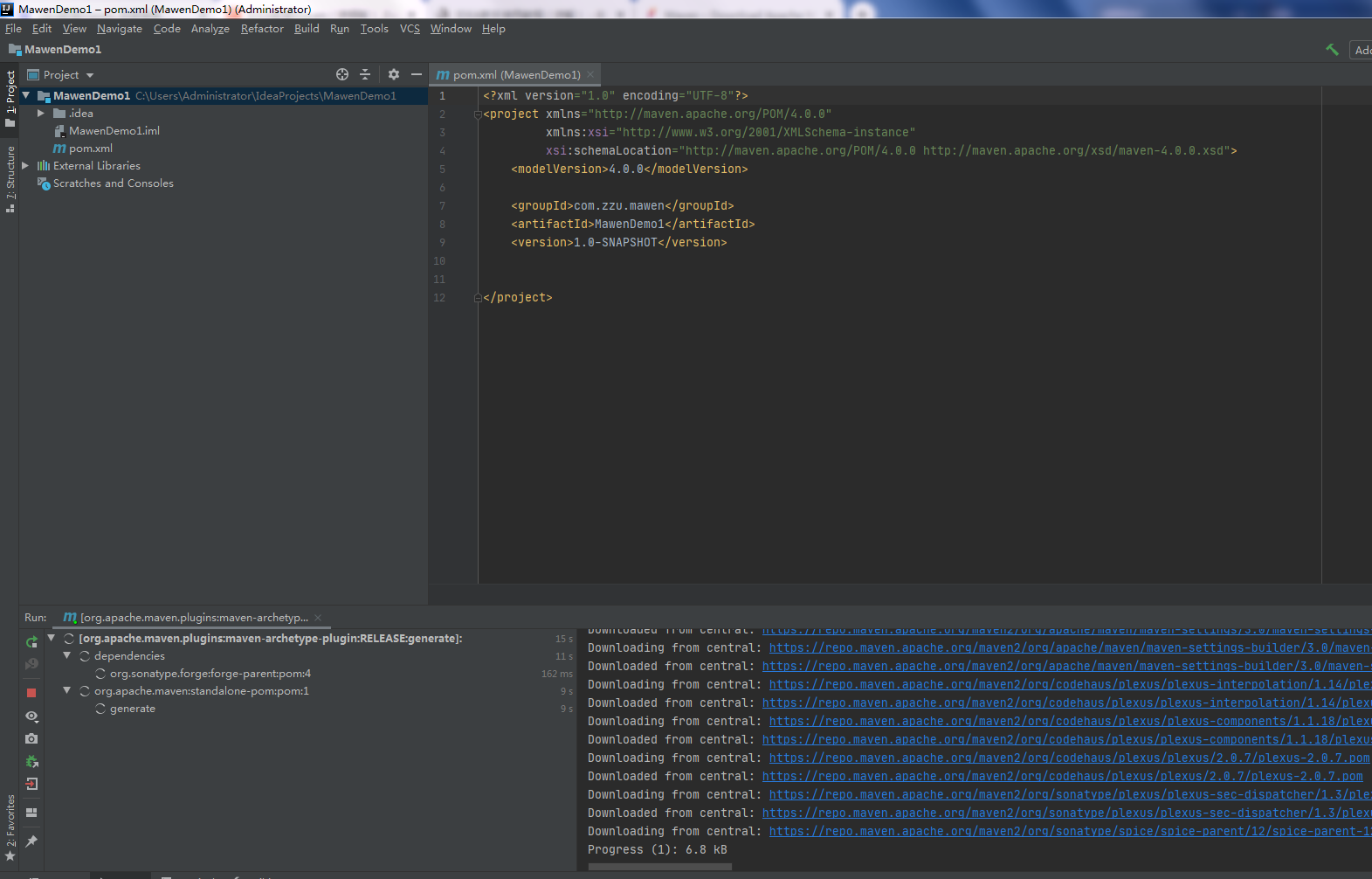Collapse the dependencies run node
Screen dimensions: 1372x879
(x=66, y=655)
